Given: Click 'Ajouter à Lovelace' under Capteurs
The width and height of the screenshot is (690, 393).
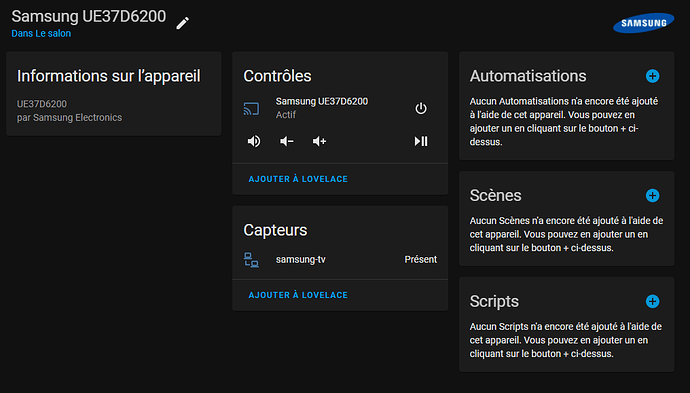Looking at the screenshot, I should point(298,295).
